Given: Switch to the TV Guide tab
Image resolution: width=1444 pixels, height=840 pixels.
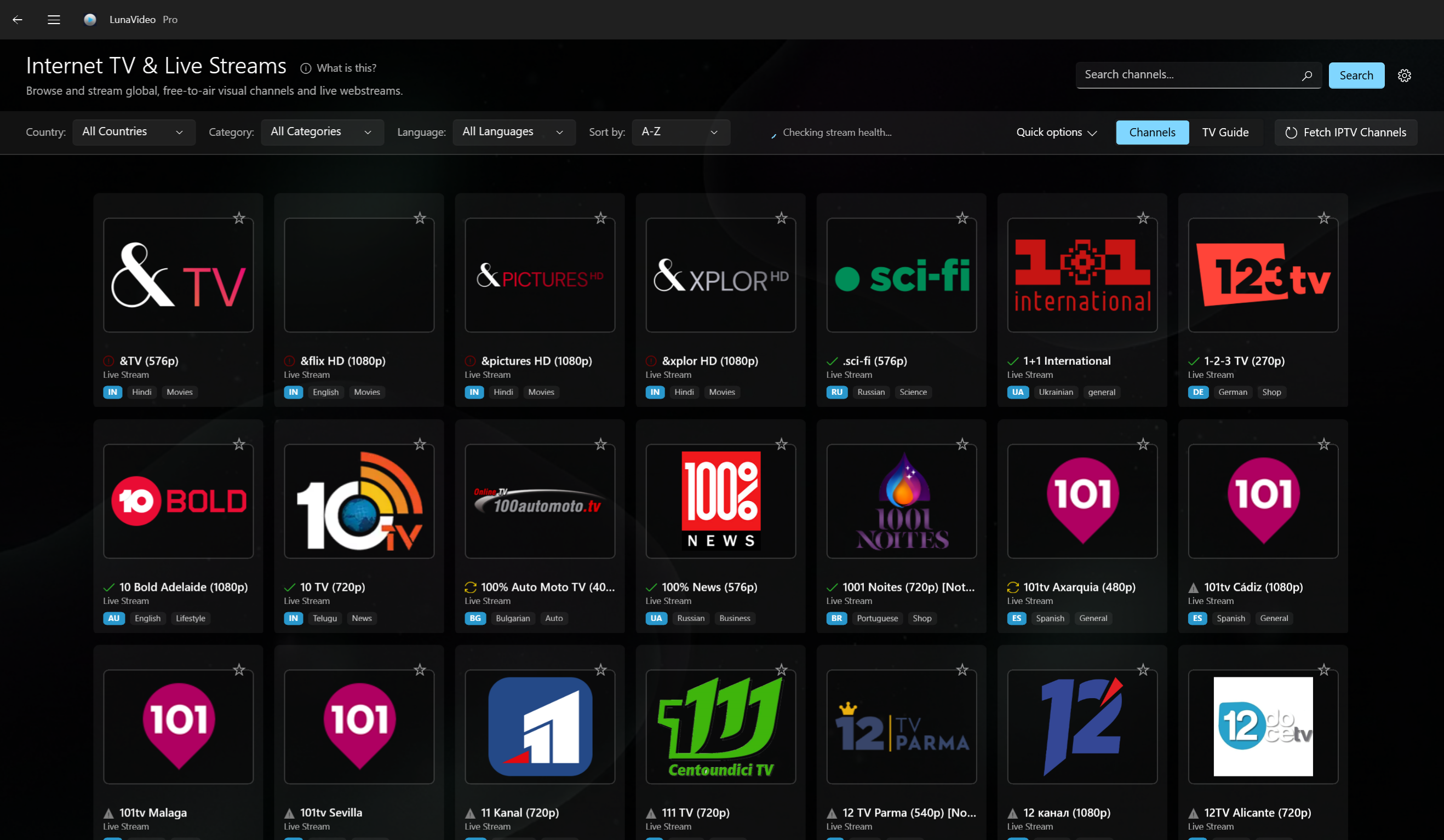Looking at the screenshot, I should point(1225,133).
